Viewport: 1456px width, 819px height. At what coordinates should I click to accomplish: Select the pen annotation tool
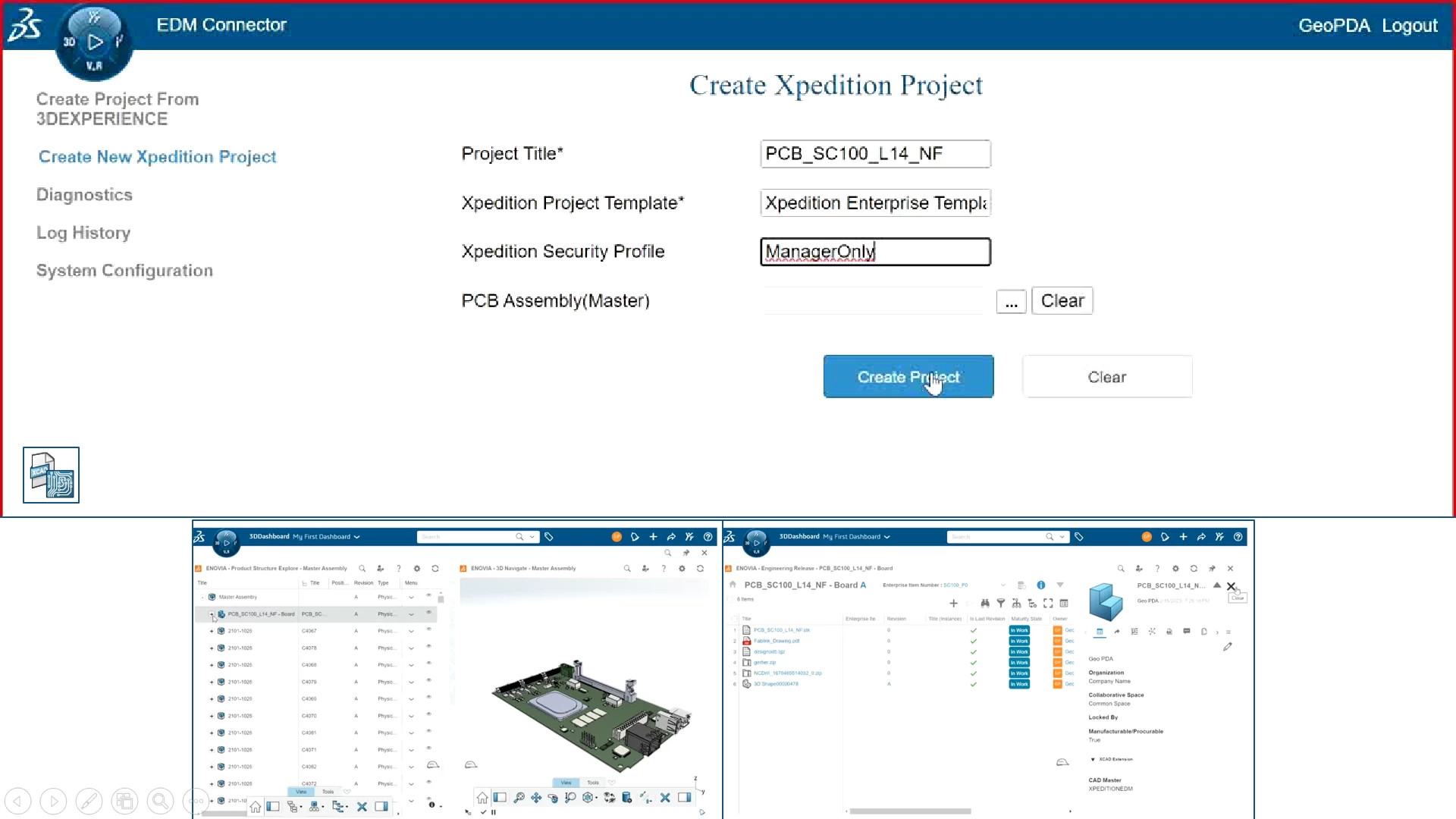tap(89, 801)
